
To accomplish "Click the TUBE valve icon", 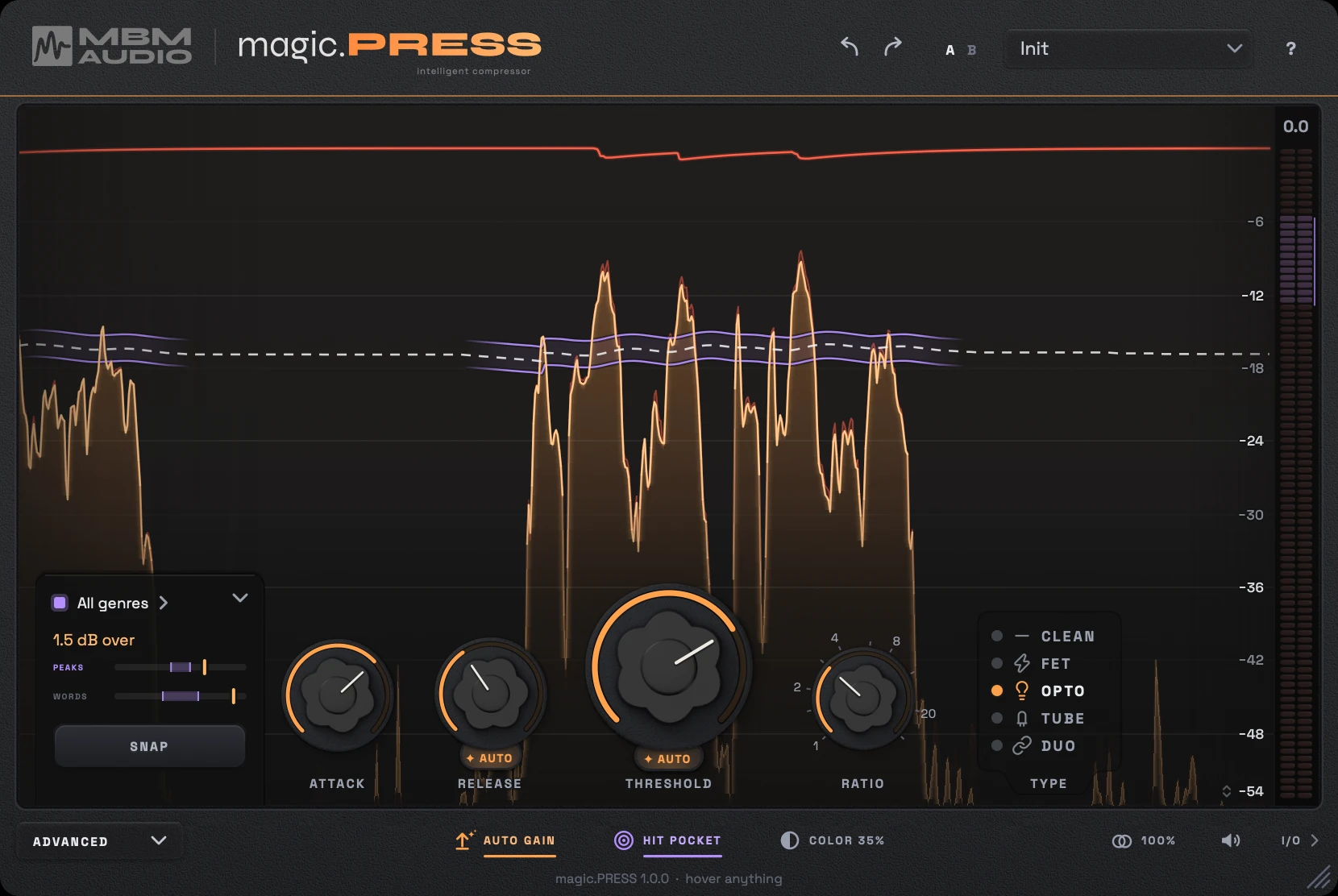I will pyautogui.click(x=1022, y=718).
